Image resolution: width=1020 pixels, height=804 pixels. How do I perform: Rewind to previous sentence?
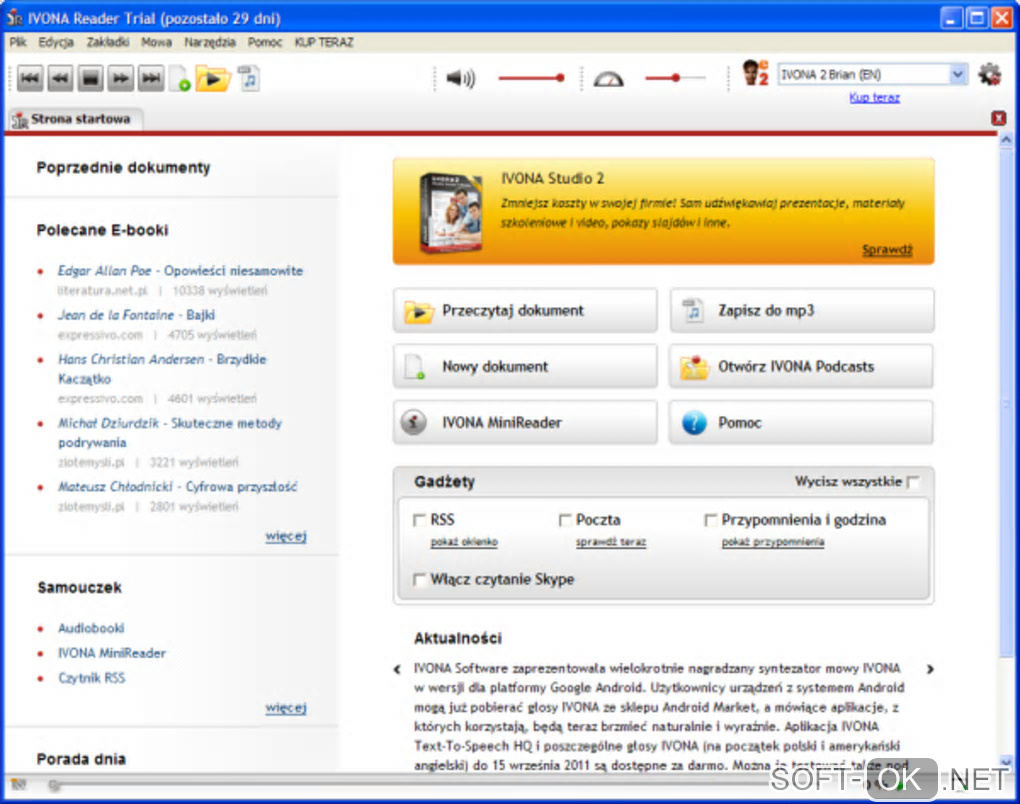(60, 78)
